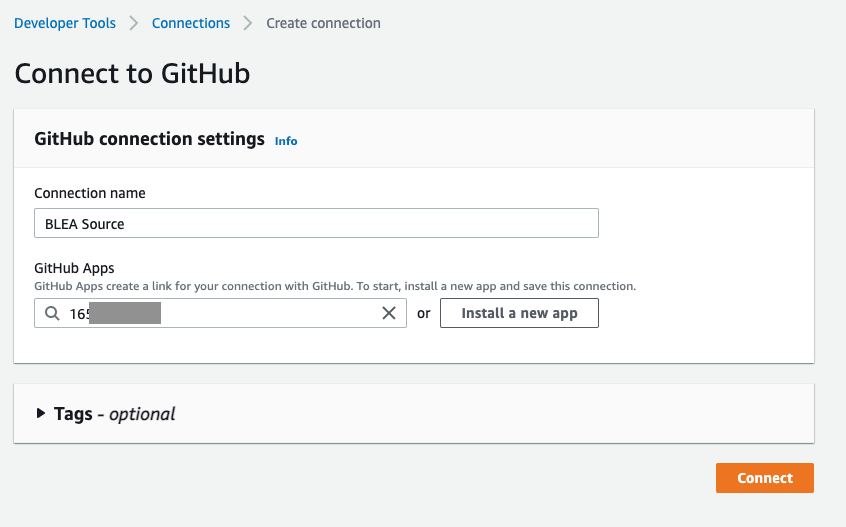The image size is (846, 527).
Task: Click the Tags - optional heading
Action: [114, 414]
